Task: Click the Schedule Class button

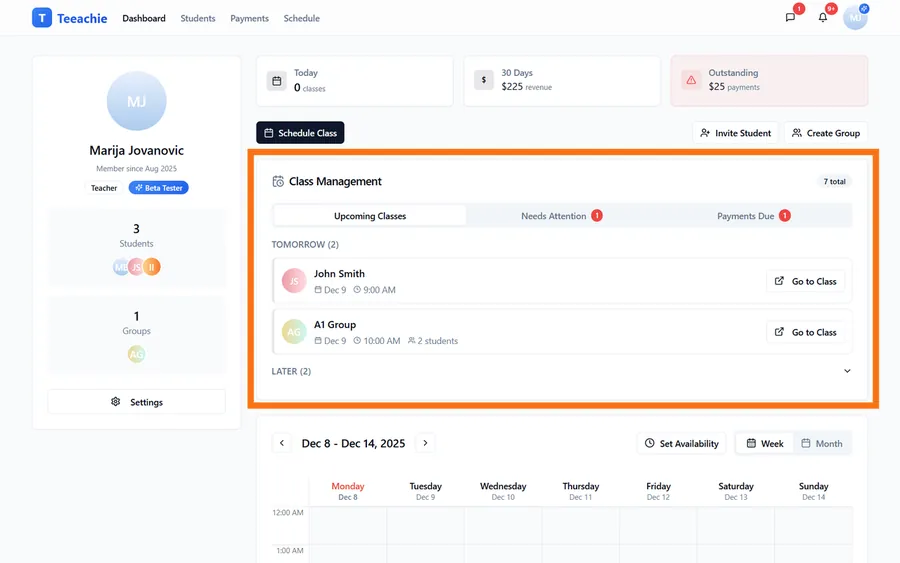Action: coord(300,133)
